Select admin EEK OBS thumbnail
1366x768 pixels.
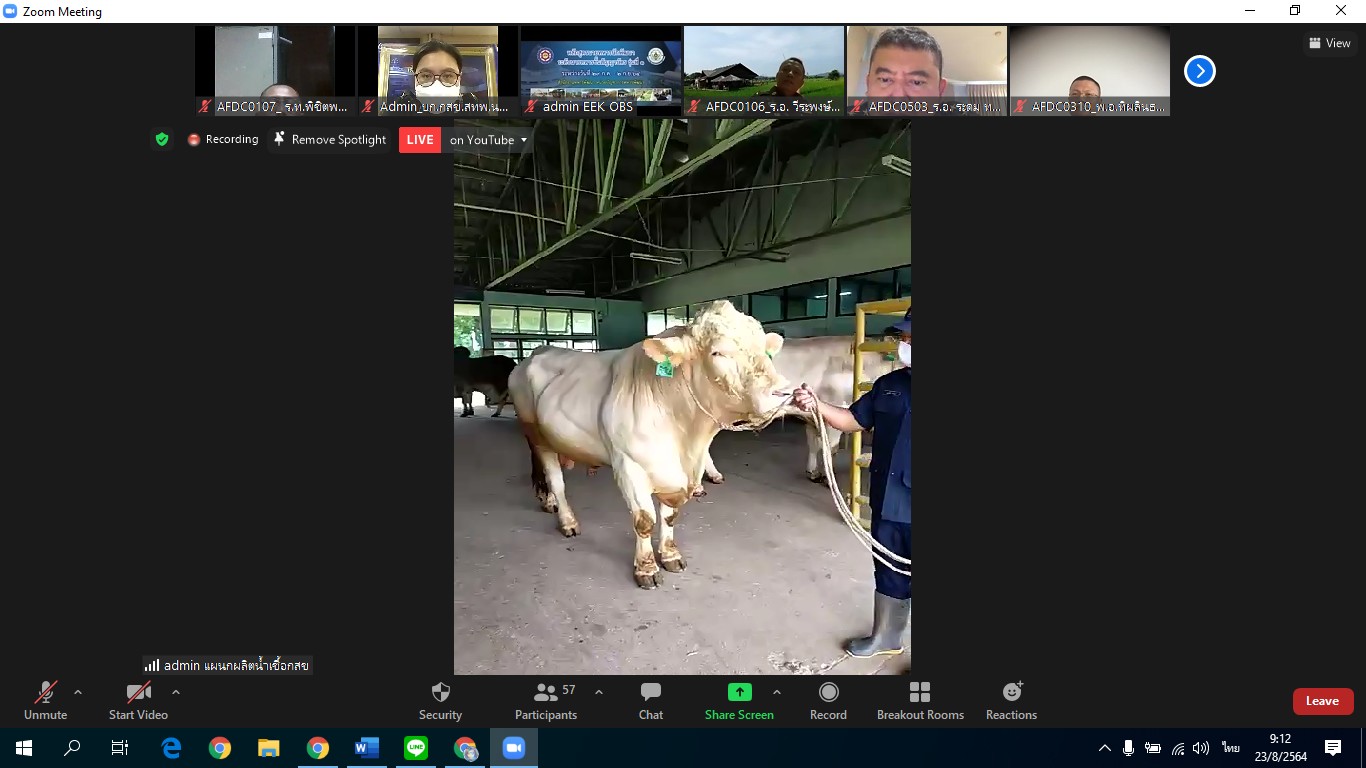tap(601, 71)
